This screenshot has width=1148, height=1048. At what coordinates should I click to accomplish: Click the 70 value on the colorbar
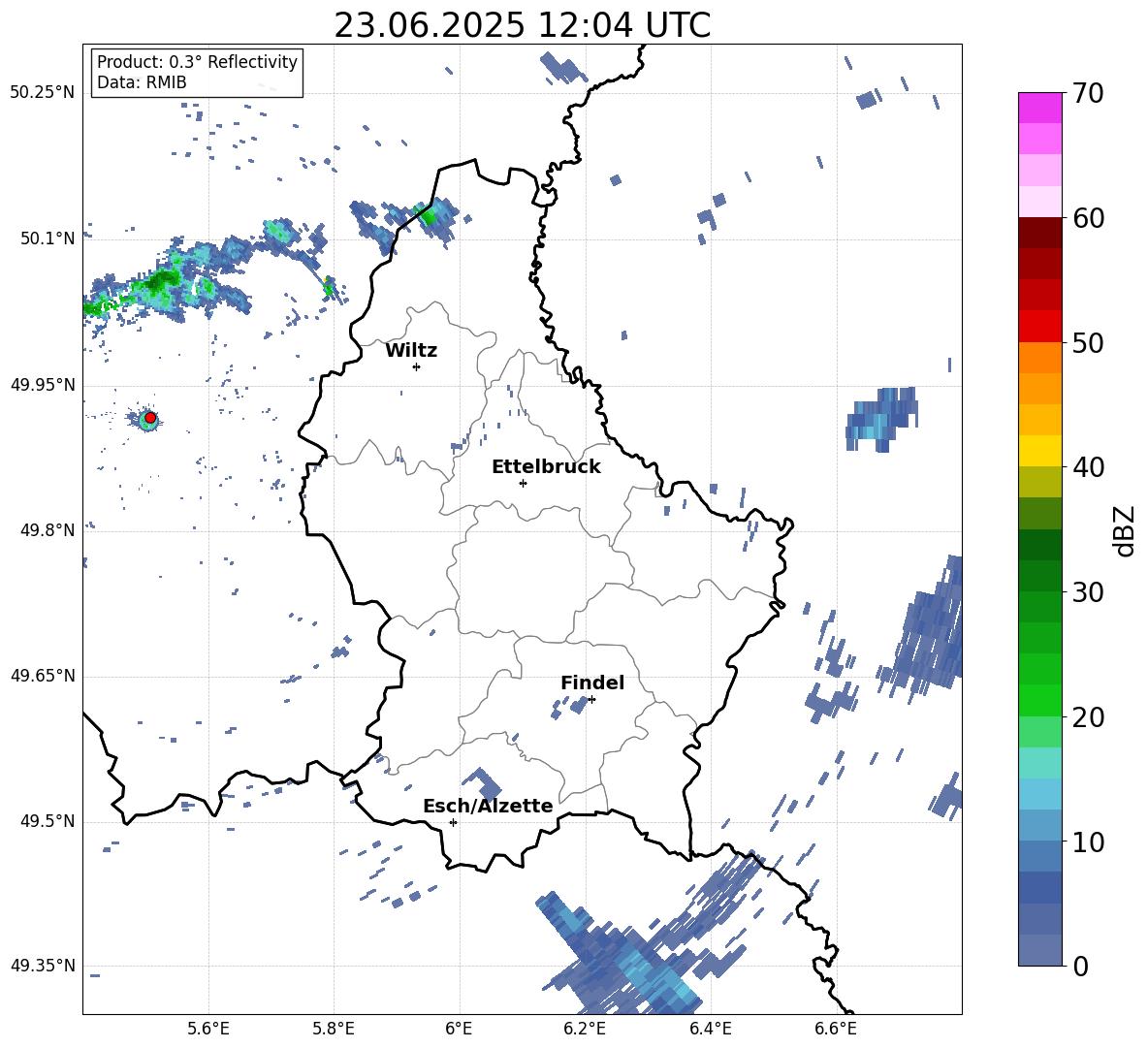pos(1088,93)
